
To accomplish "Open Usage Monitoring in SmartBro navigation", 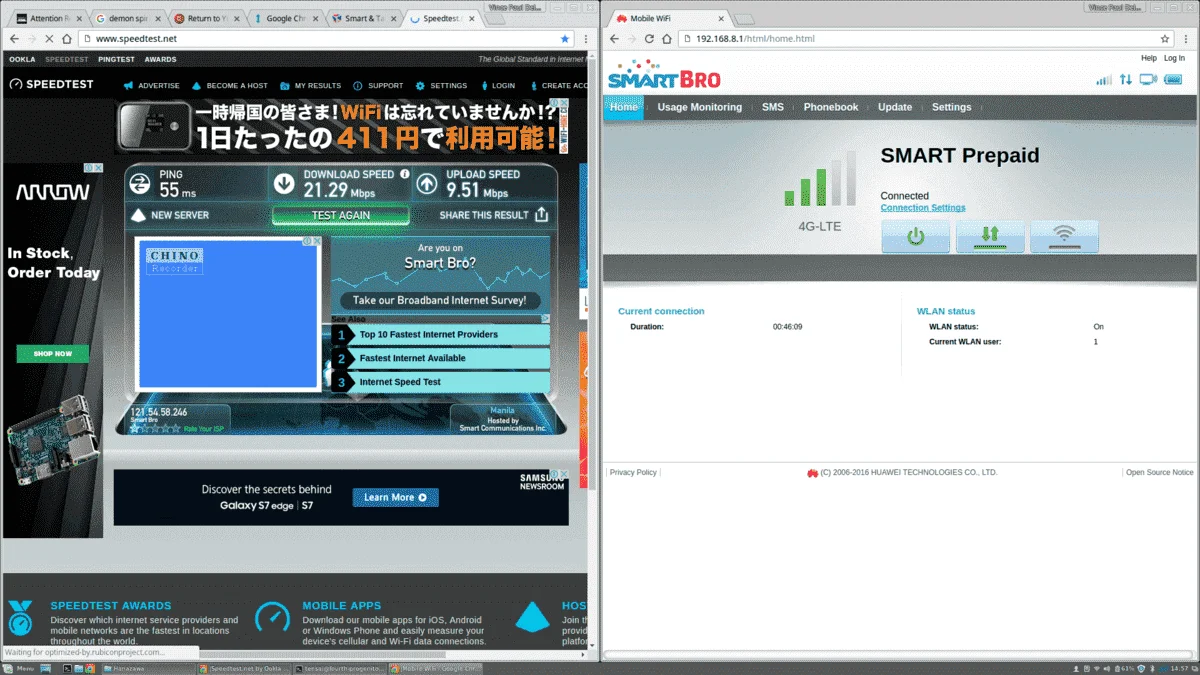I will (700, 107).
